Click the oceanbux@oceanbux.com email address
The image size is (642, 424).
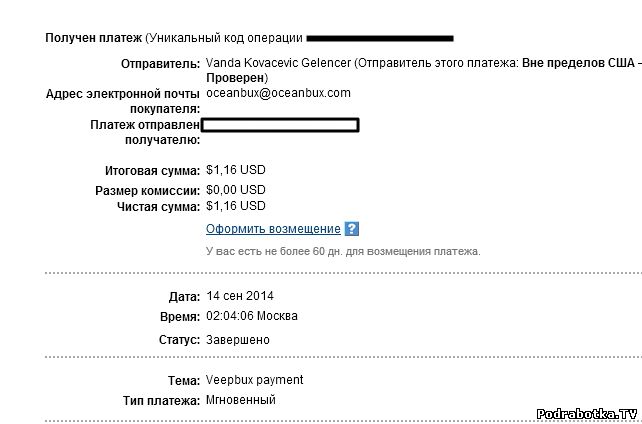pos(278,93)
